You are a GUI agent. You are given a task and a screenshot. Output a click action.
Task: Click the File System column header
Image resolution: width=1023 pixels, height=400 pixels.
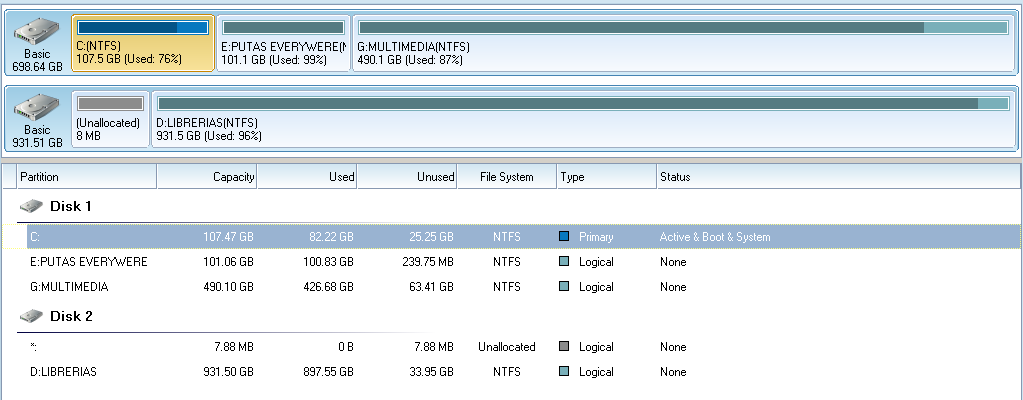pyautogui.click(x=506, y=177)
